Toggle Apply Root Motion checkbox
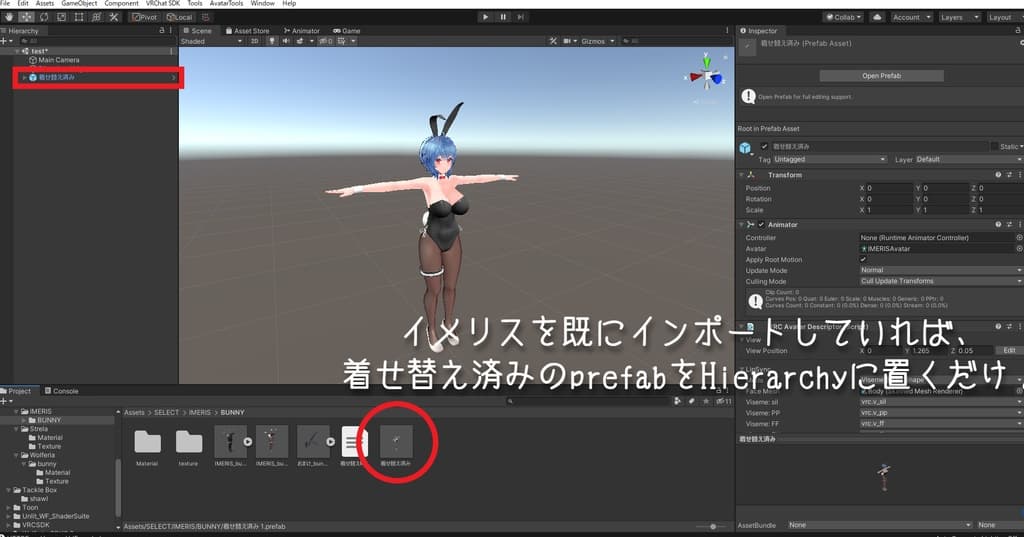 [x=863, y=259]
